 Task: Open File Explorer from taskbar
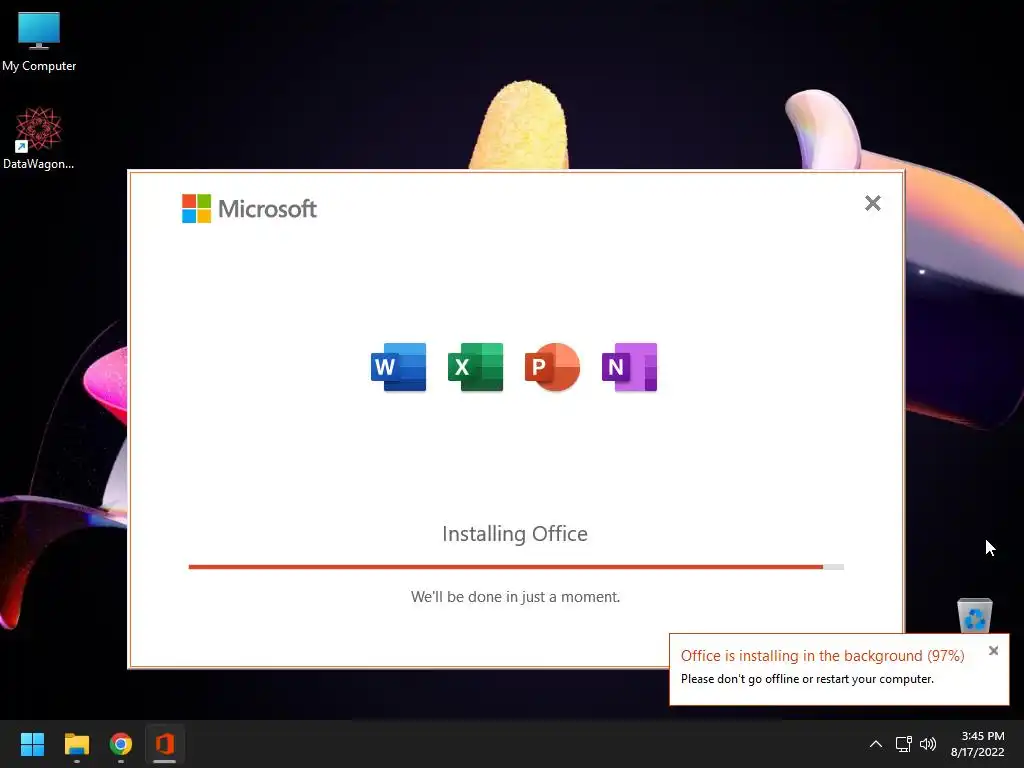pos(76,744)
